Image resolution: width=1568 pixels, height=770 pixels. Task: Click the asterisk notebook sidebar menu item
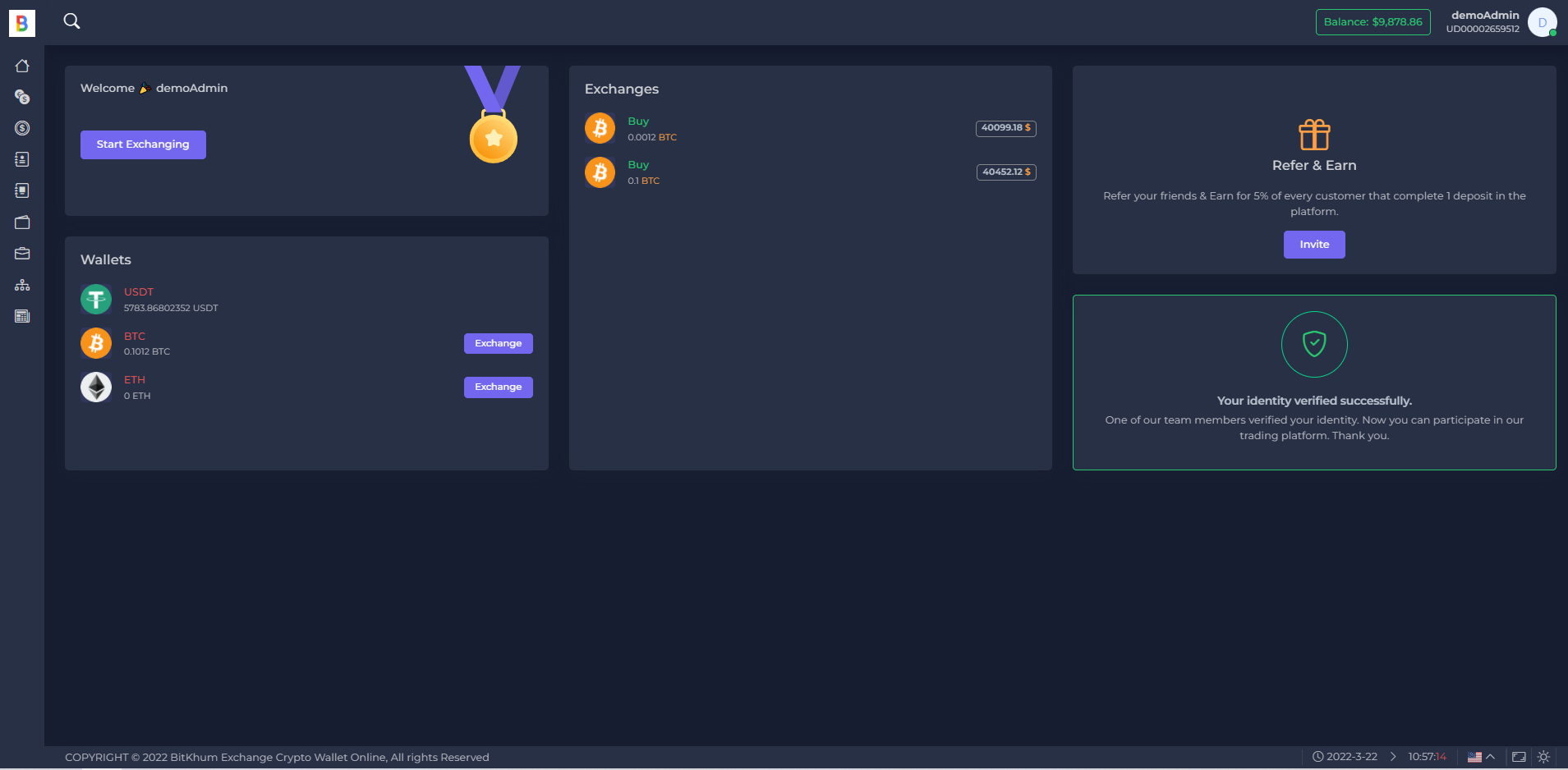22,159
